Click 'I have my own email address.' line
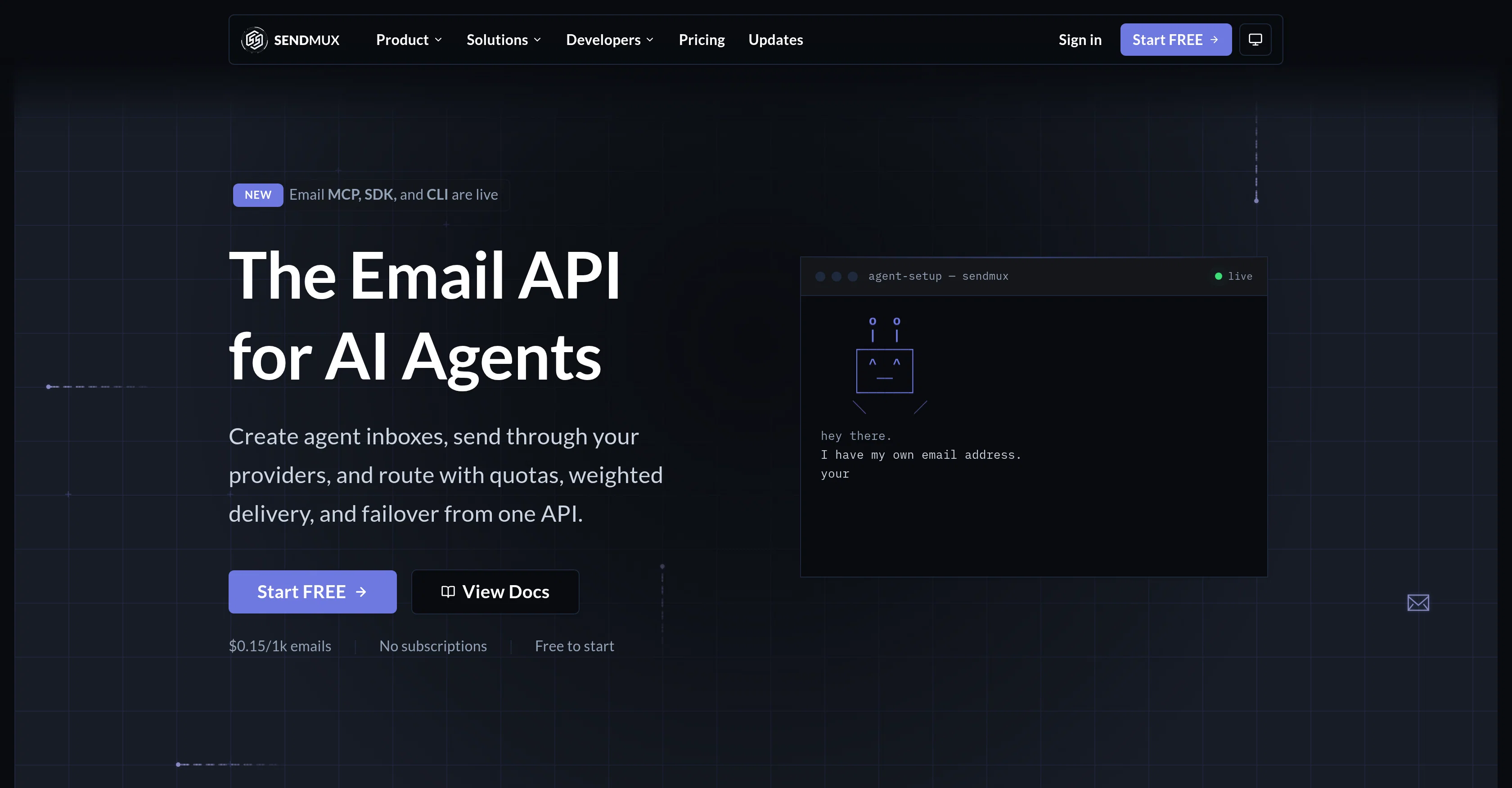Image resolution: width=1512 pixels, height=788 pixels. tap(921, 455)
